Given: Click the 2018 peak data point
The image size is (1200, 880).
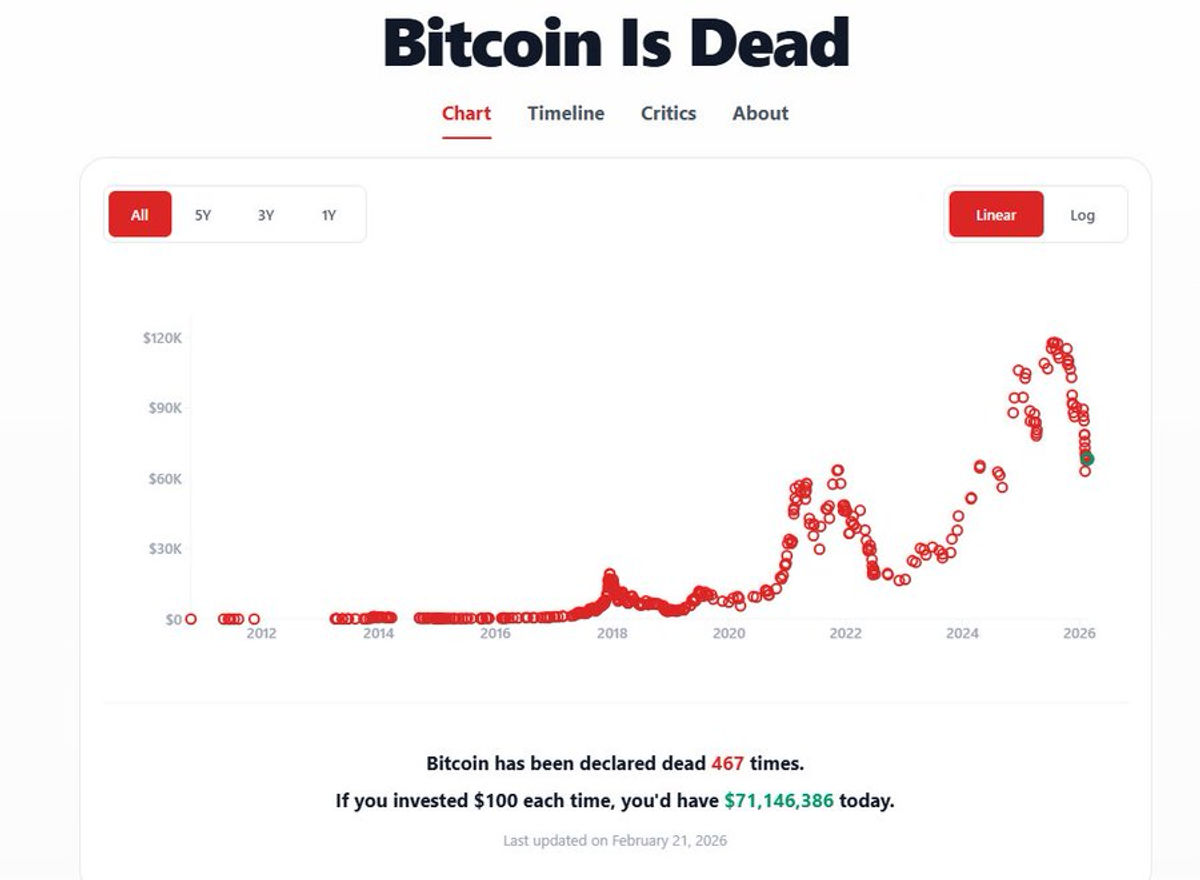Looking at the screenshot, I should [x=610, y=575].
